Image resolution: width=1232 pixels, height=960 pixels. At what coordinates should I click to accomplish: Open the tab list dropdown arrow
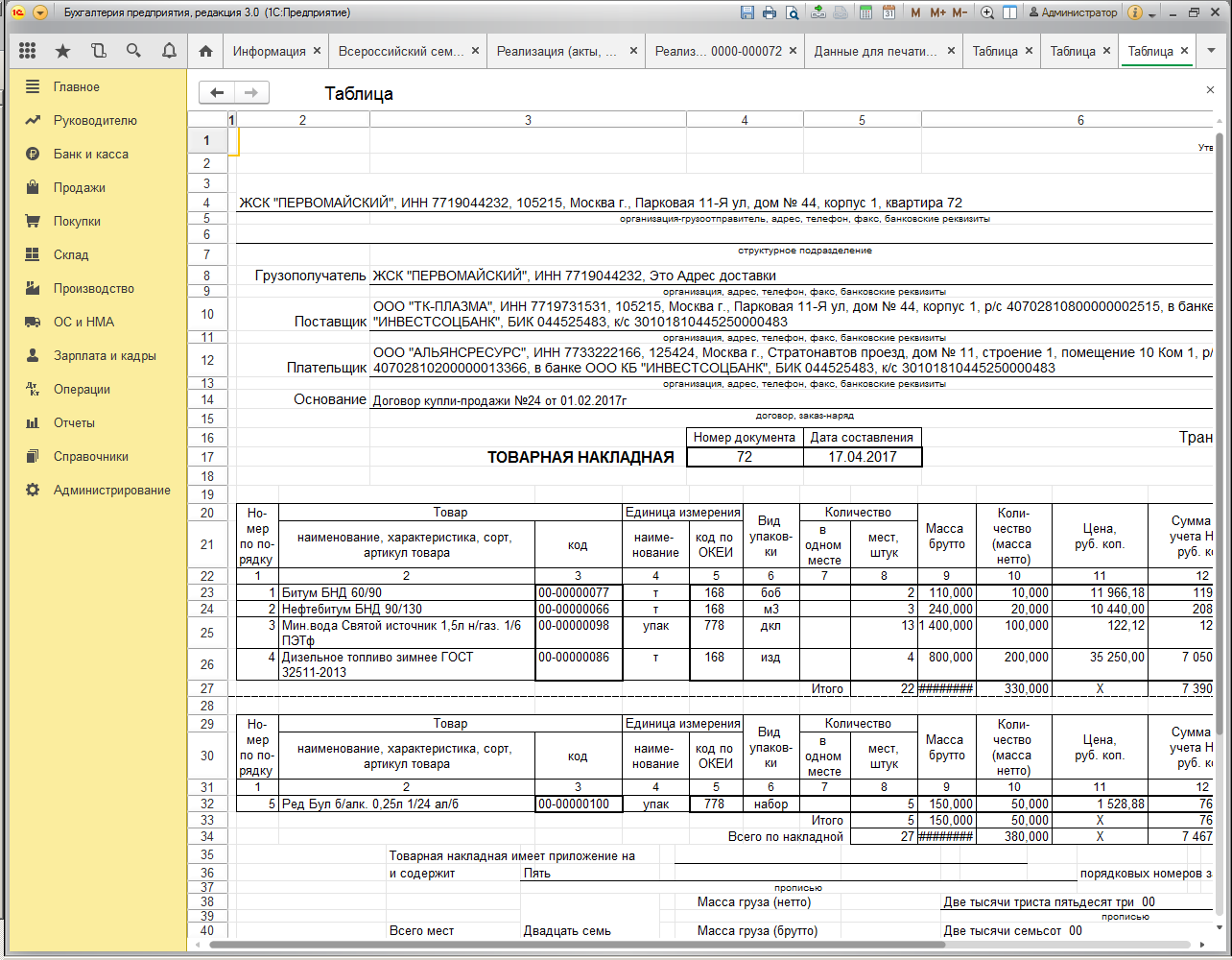pos(1210,51)
